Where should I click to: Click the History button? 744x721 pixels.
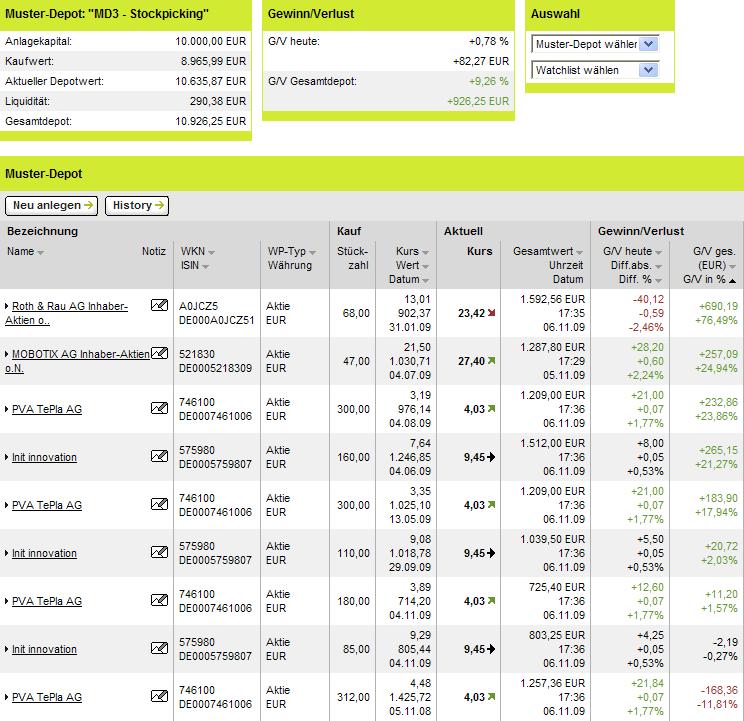point(137,205)
